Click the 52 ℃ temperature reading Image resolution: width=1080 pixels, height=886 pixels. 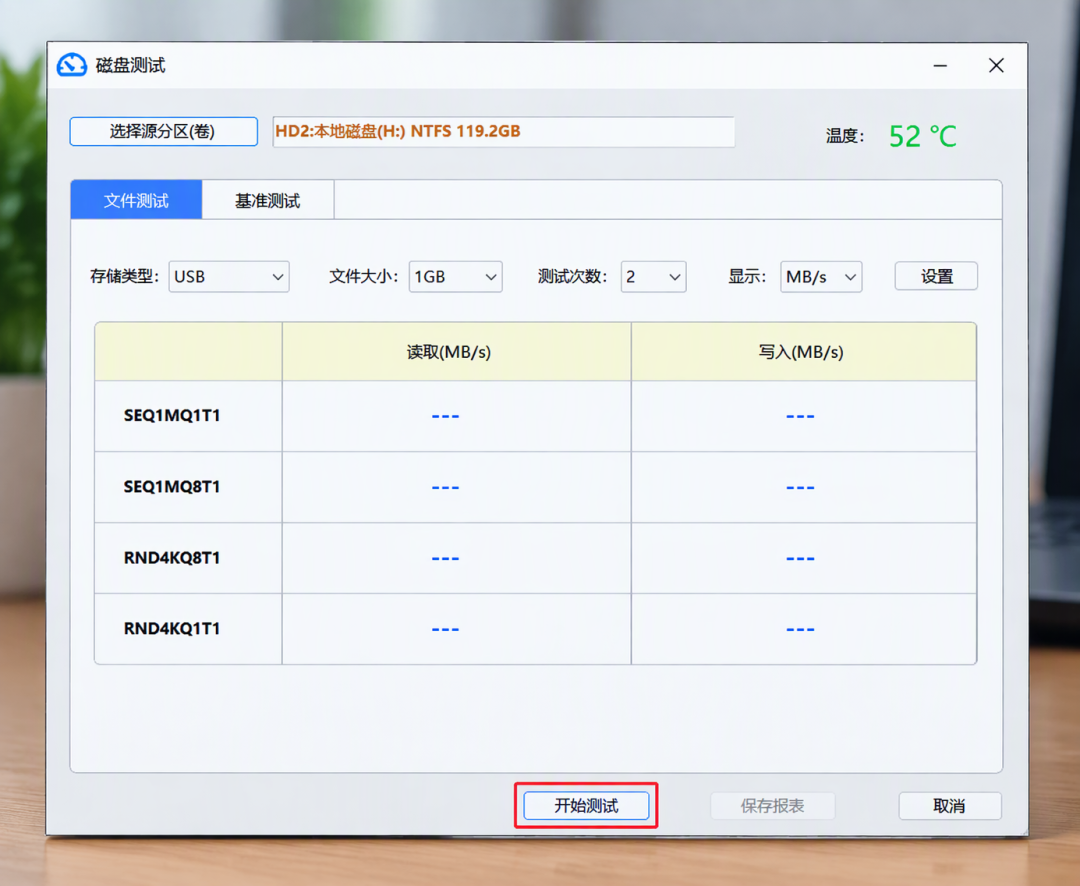point(922,136)
